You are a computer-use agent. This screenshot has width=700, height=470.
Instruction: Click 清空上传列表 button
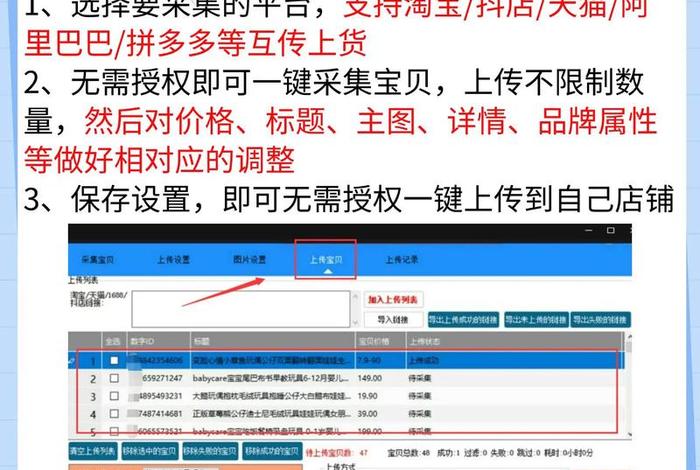(x=92, y=451)
